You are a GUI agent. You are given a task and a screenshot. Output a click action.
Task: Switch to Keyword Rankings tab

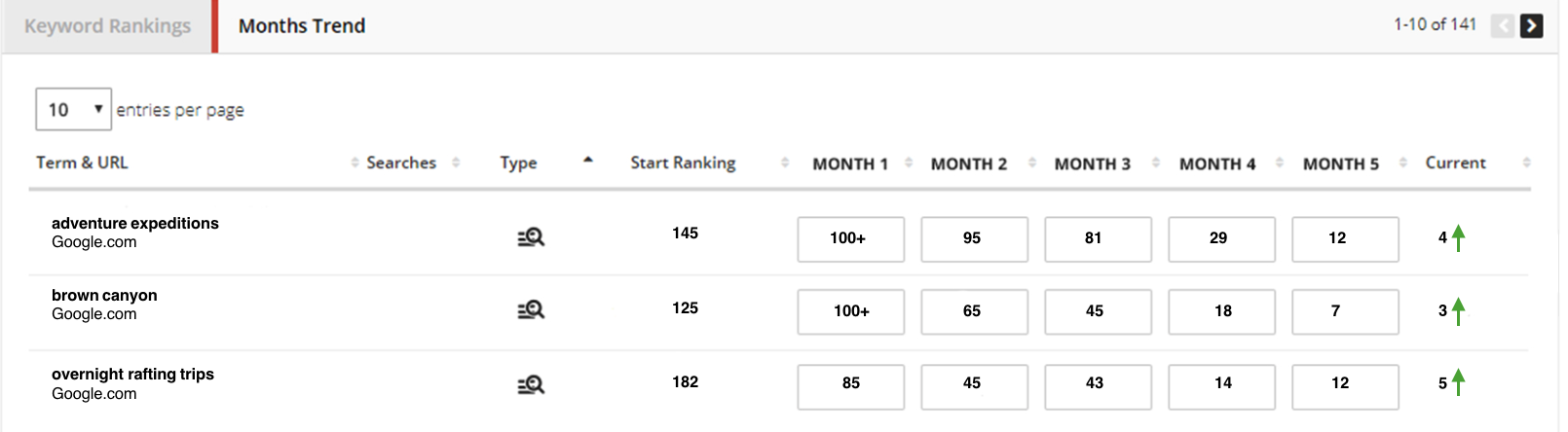tap(107, 26)
